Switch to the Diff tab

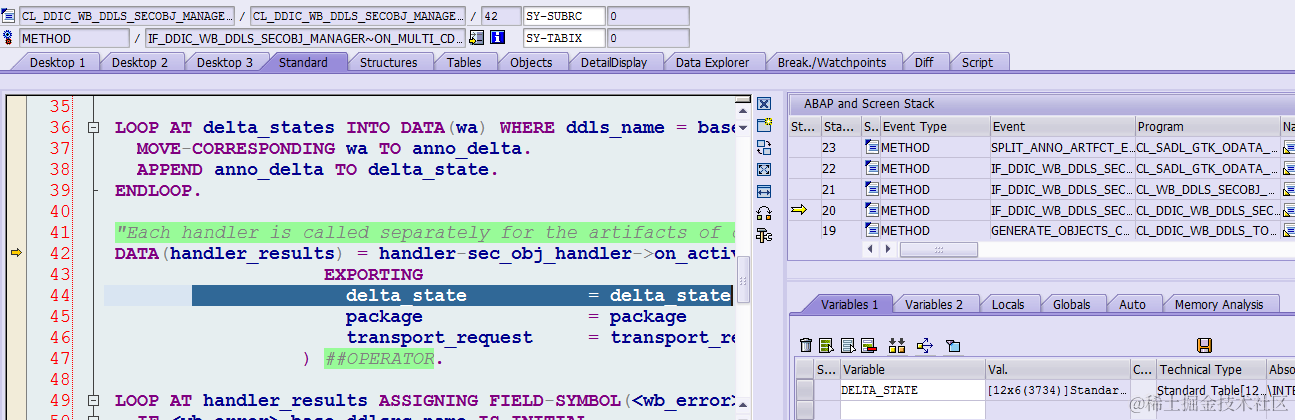924,62
